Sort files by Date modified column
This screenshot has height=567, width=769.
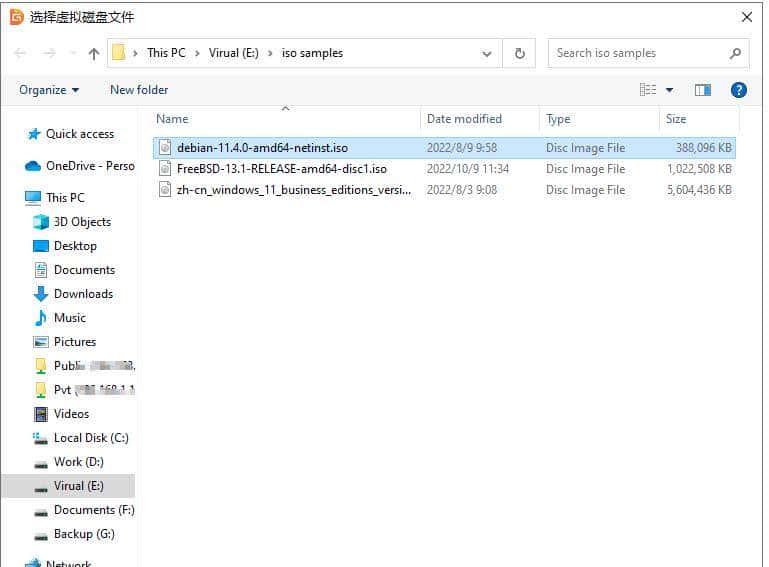click(464, 119)
